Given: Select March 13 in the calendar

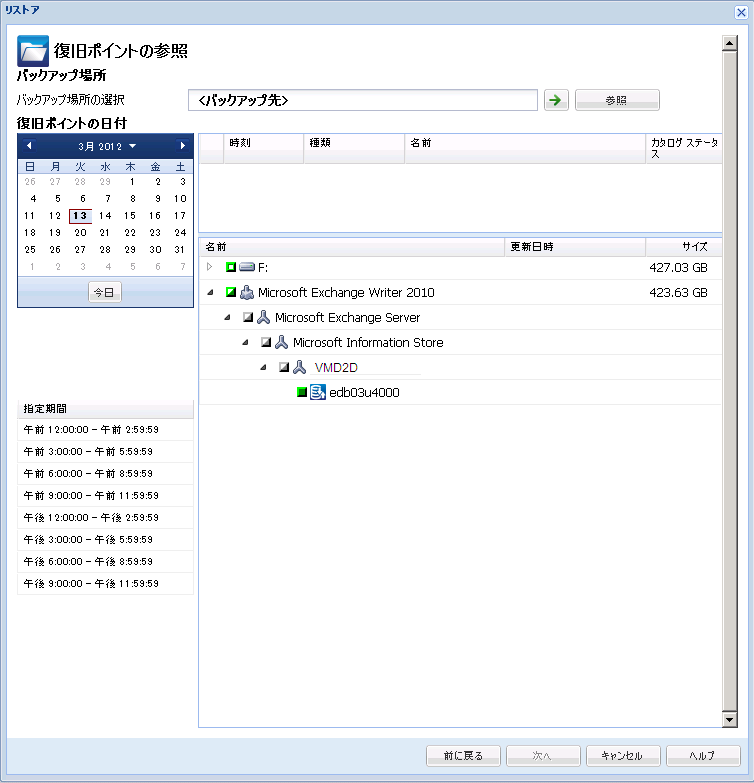Looking at the screenshot, I should coord(80,216).
